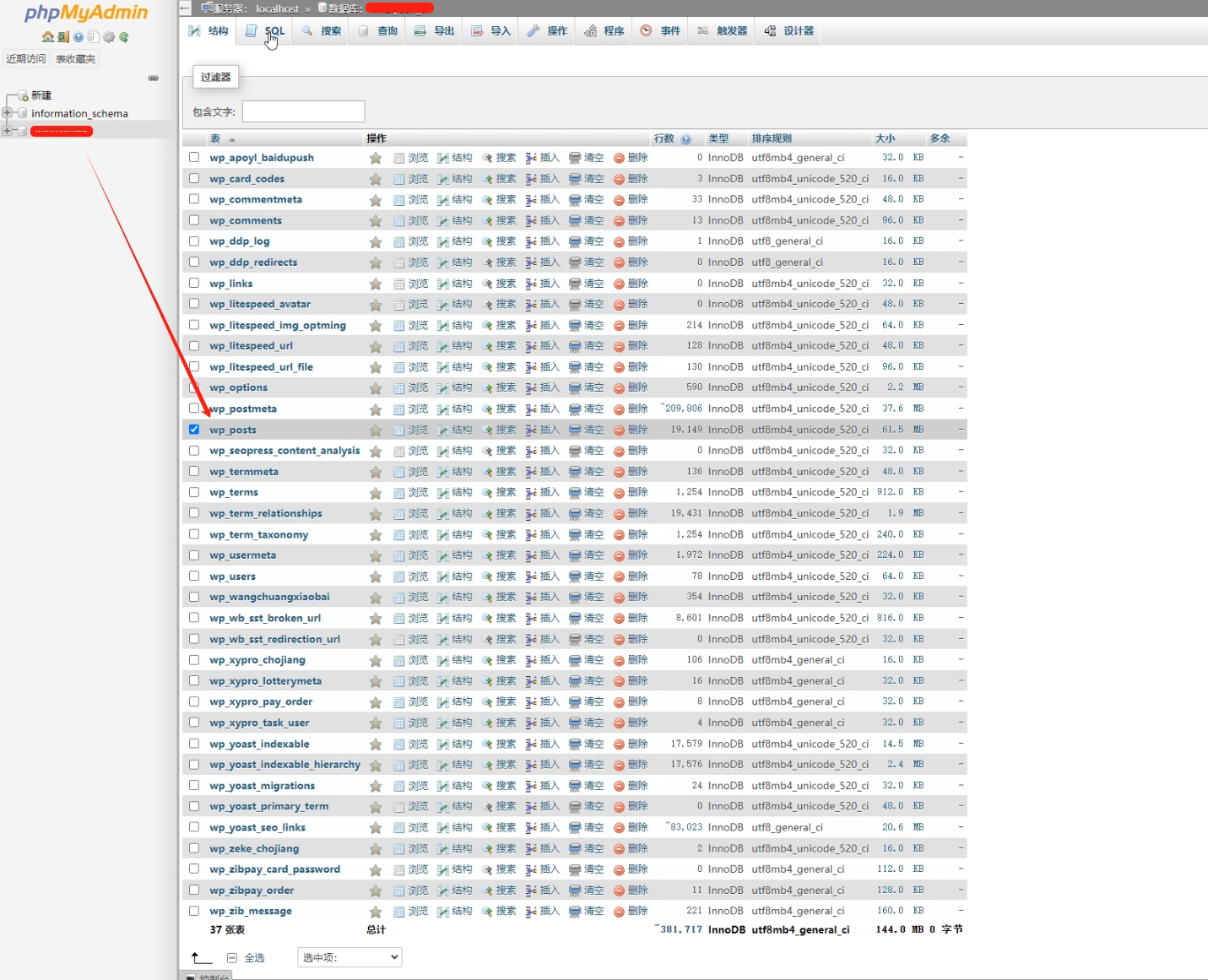Click the localhost server breadcrumb
The width and height of the screenshot is (1208, 980).
tap(278, 8)
